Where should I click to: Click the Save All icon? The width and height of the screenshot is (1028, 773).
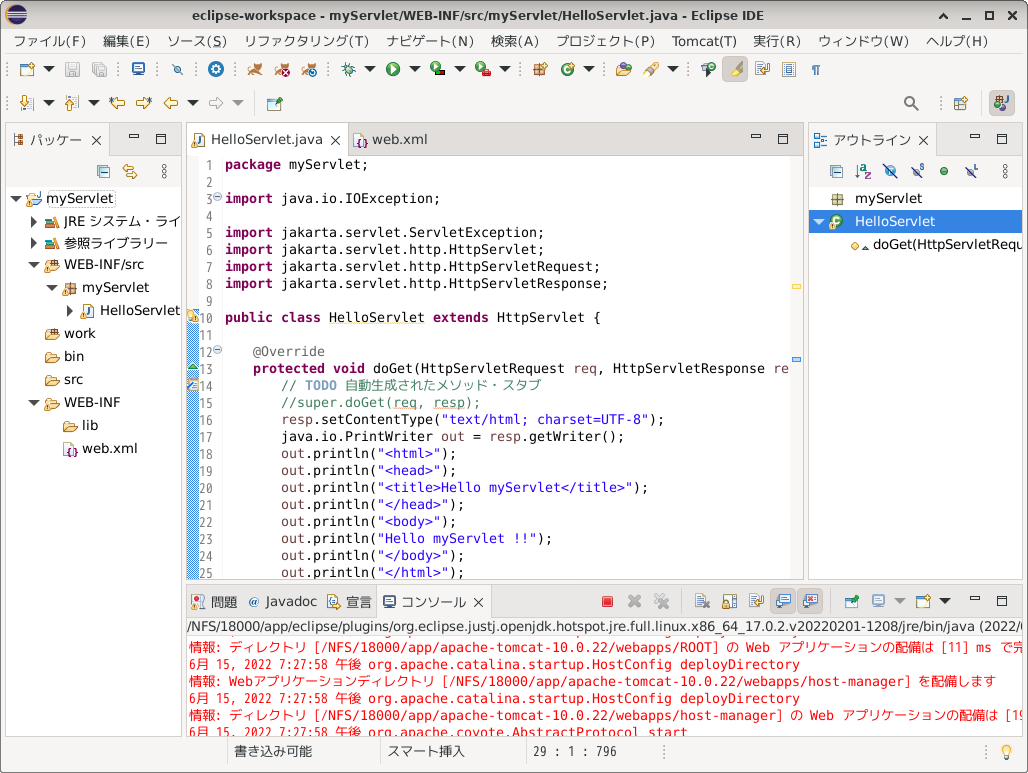(x=99, y=69)
